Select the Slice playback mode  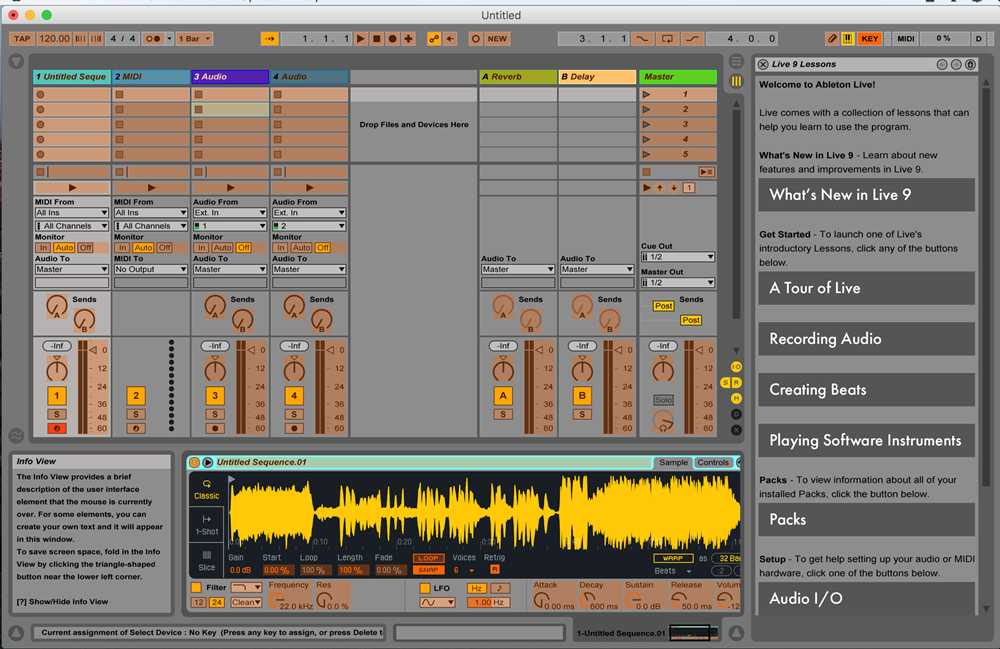click(206, 560)
